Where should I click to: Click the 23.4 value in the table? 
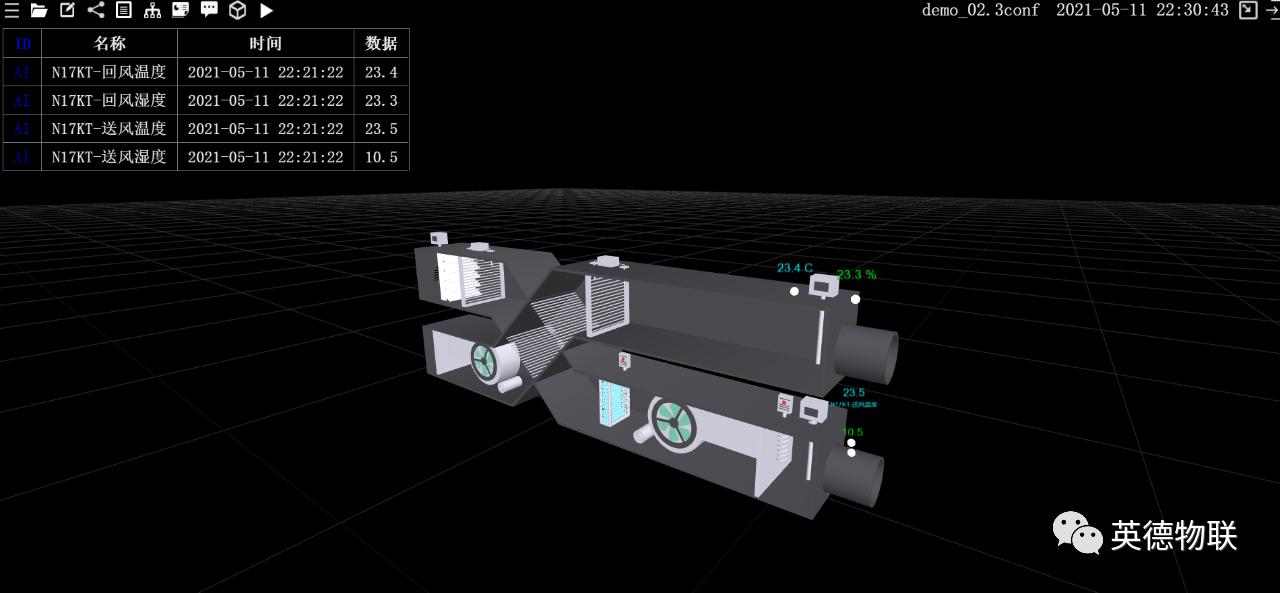point(381,72)
